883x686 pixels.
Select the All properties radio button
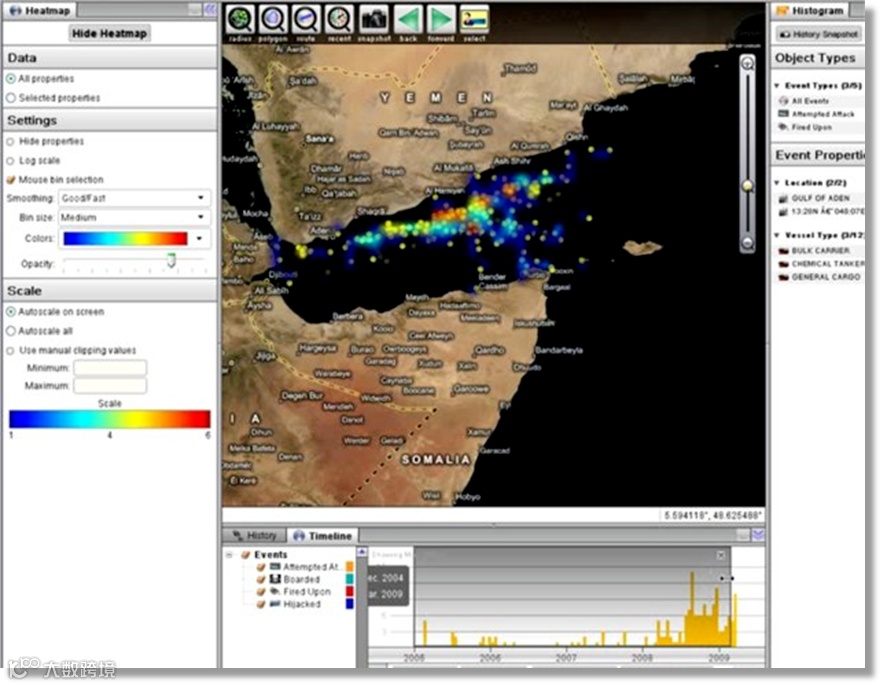click(11, 79)
